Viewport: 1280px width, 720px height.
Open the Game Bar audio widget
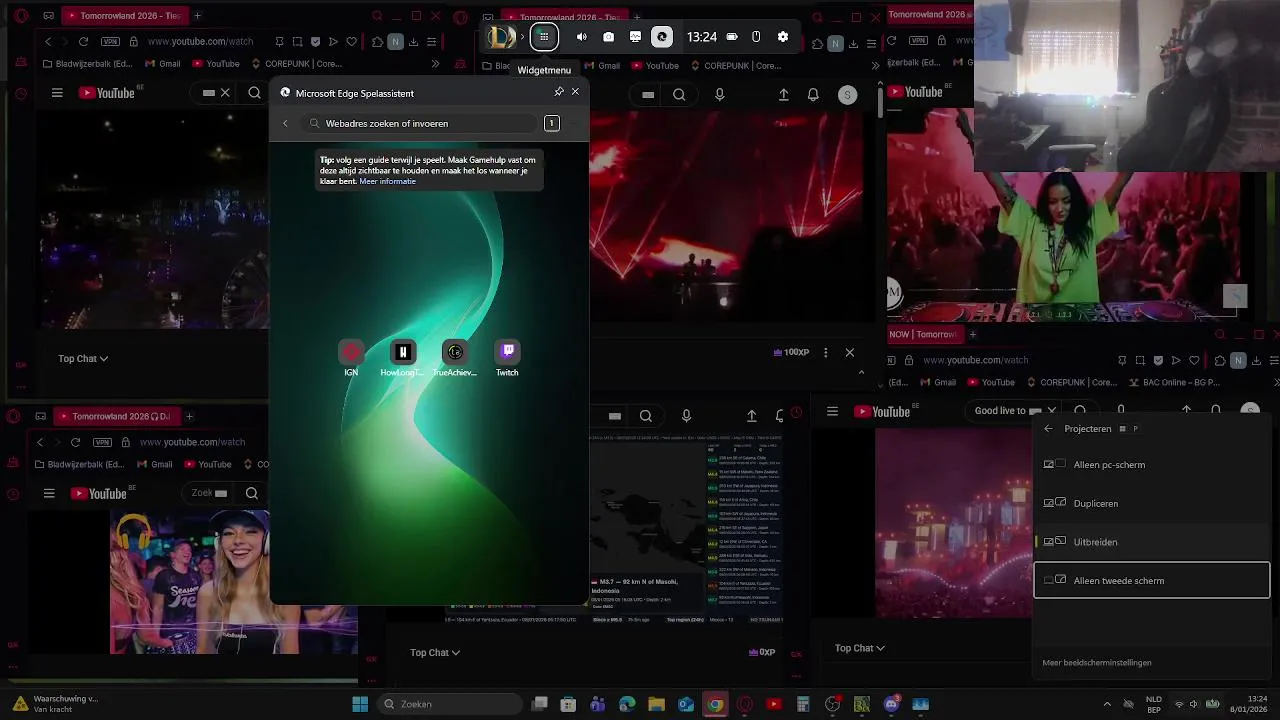click(582, 37)
